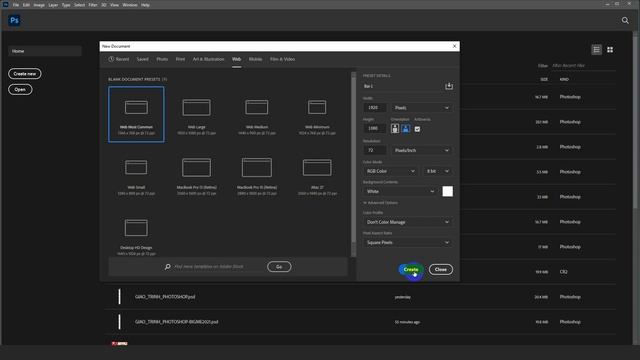Click the white background color swatch

(x=447, y=191)
